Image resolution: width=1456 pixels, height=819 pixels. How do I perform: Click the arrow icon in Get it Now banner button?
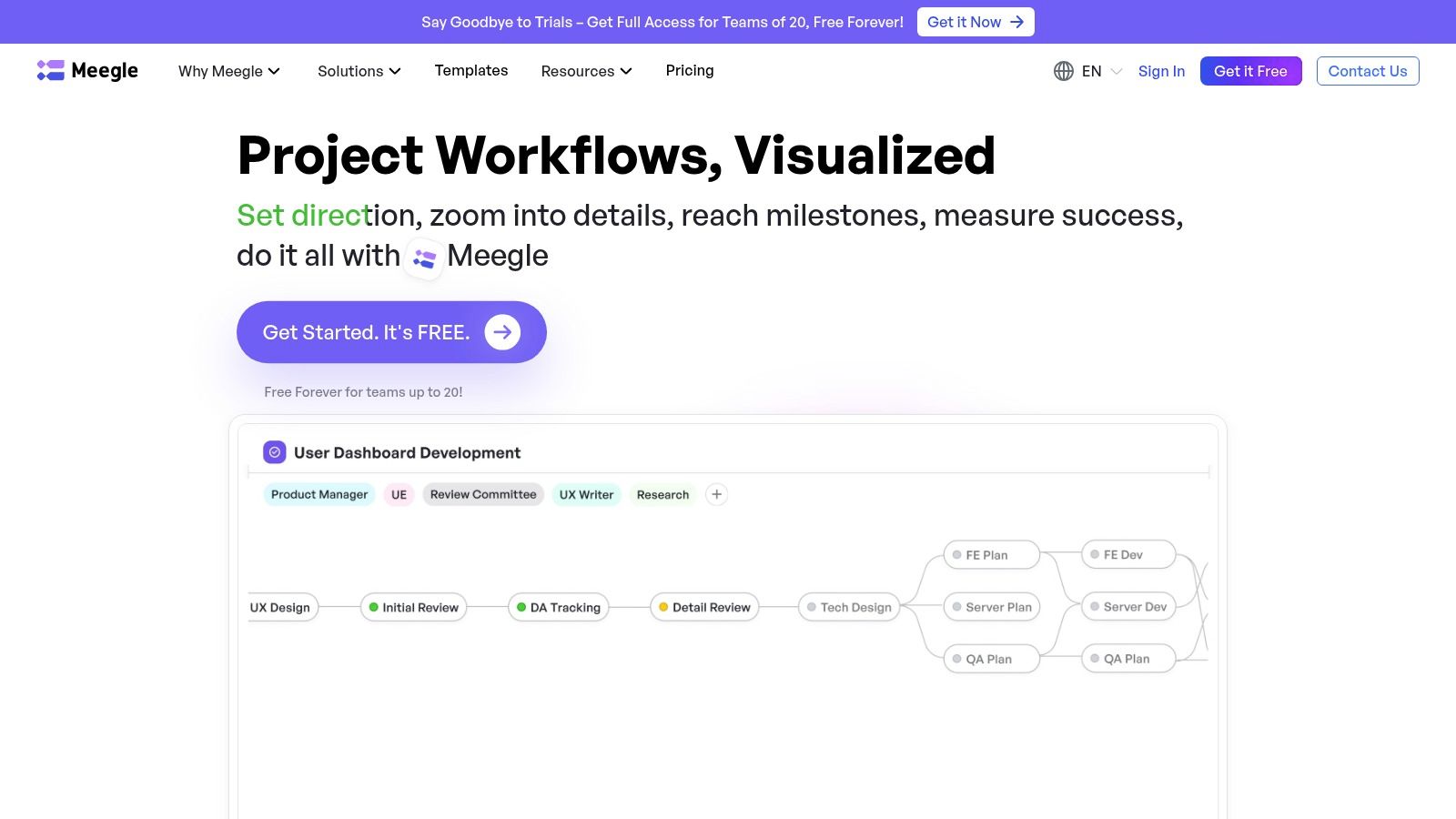click(x=1017, y=22)
